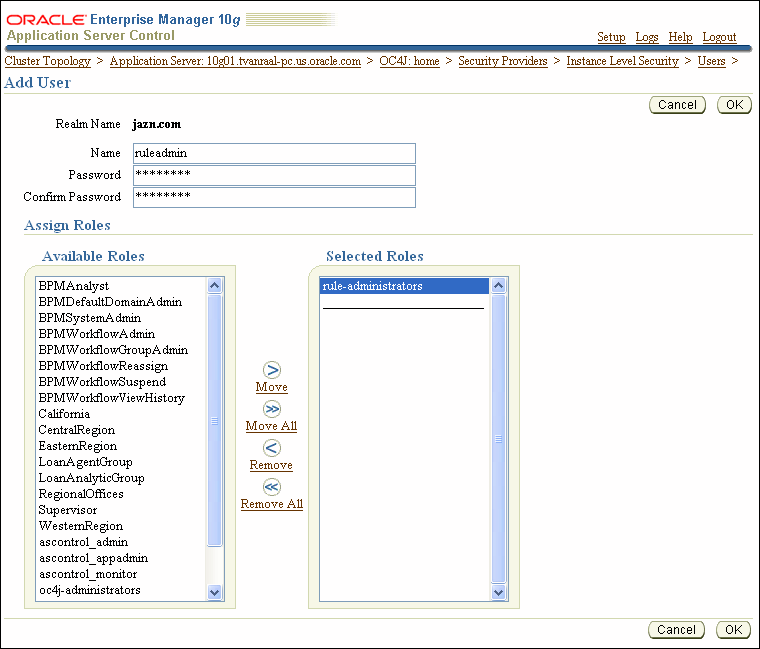Click the Move single-arrow icon
The image size is (760, 649).
coord(271,370)
